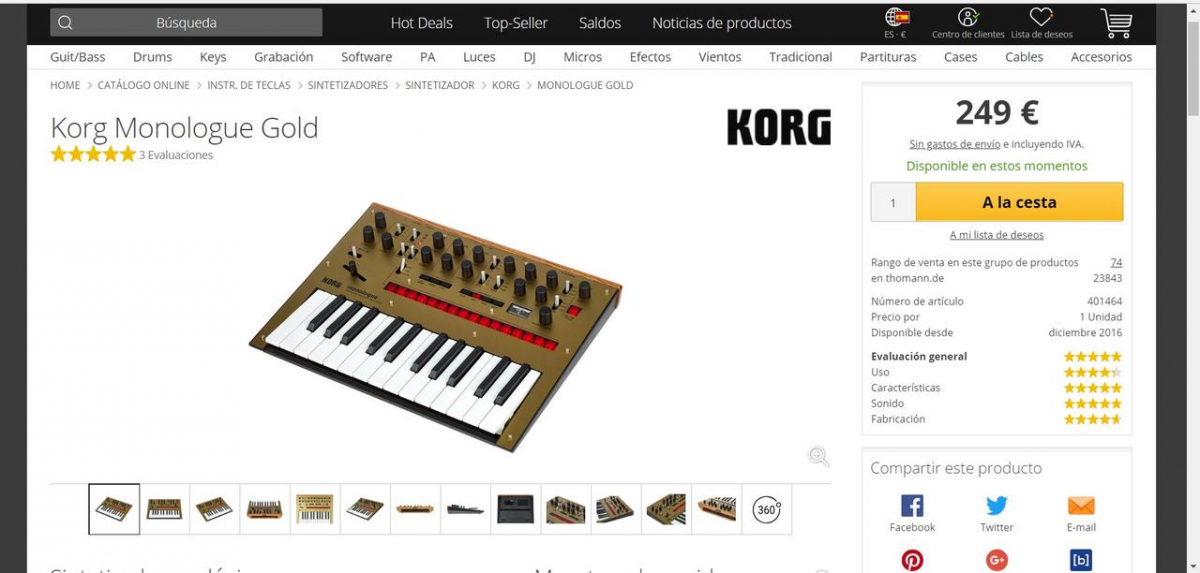The height and width of the screenshot is (573, 1200).
Task: Open the shopping cart icon
Action: point(1116,23)
